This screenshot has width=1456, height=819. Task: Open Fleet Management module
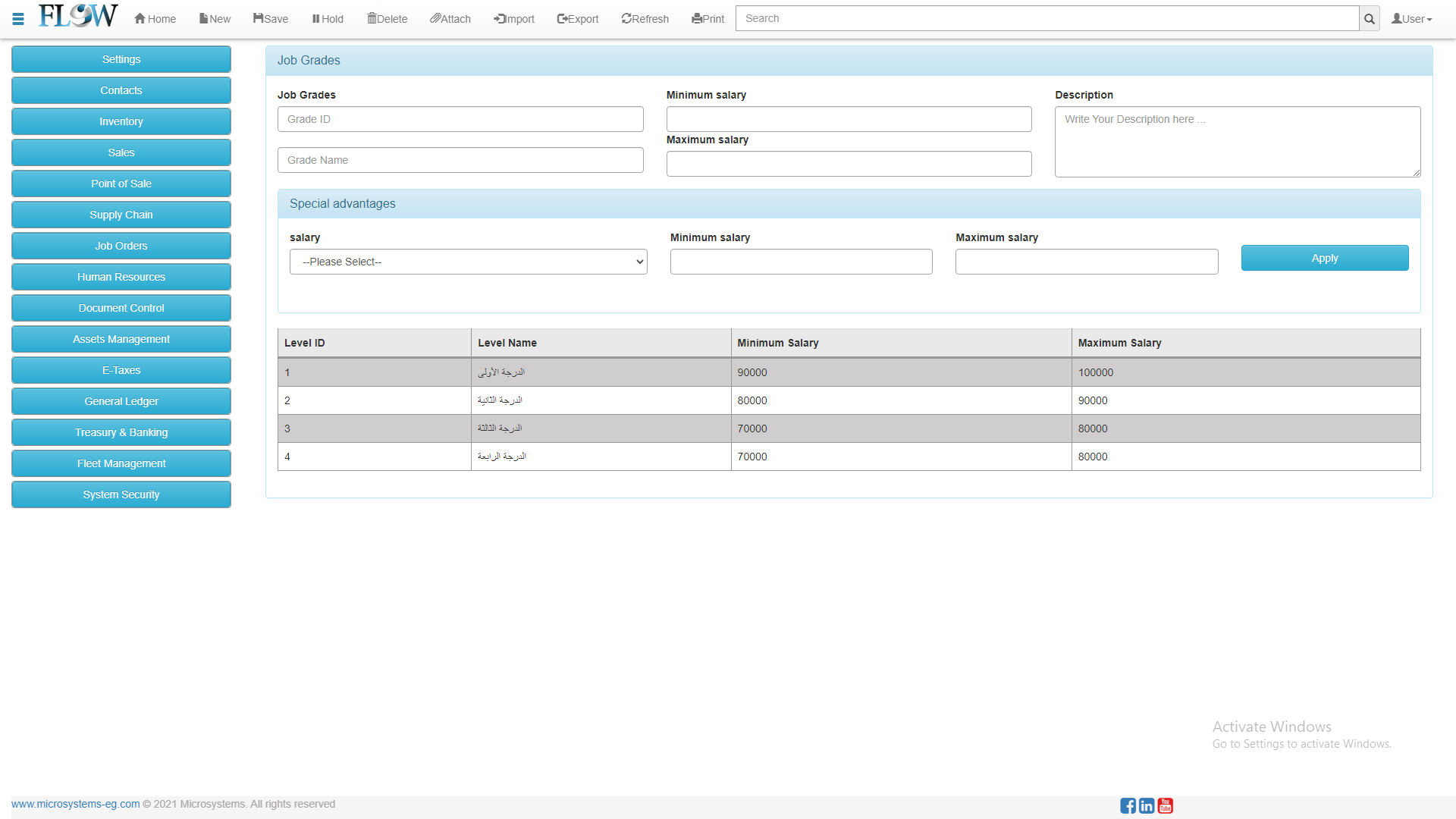(121, 463)
